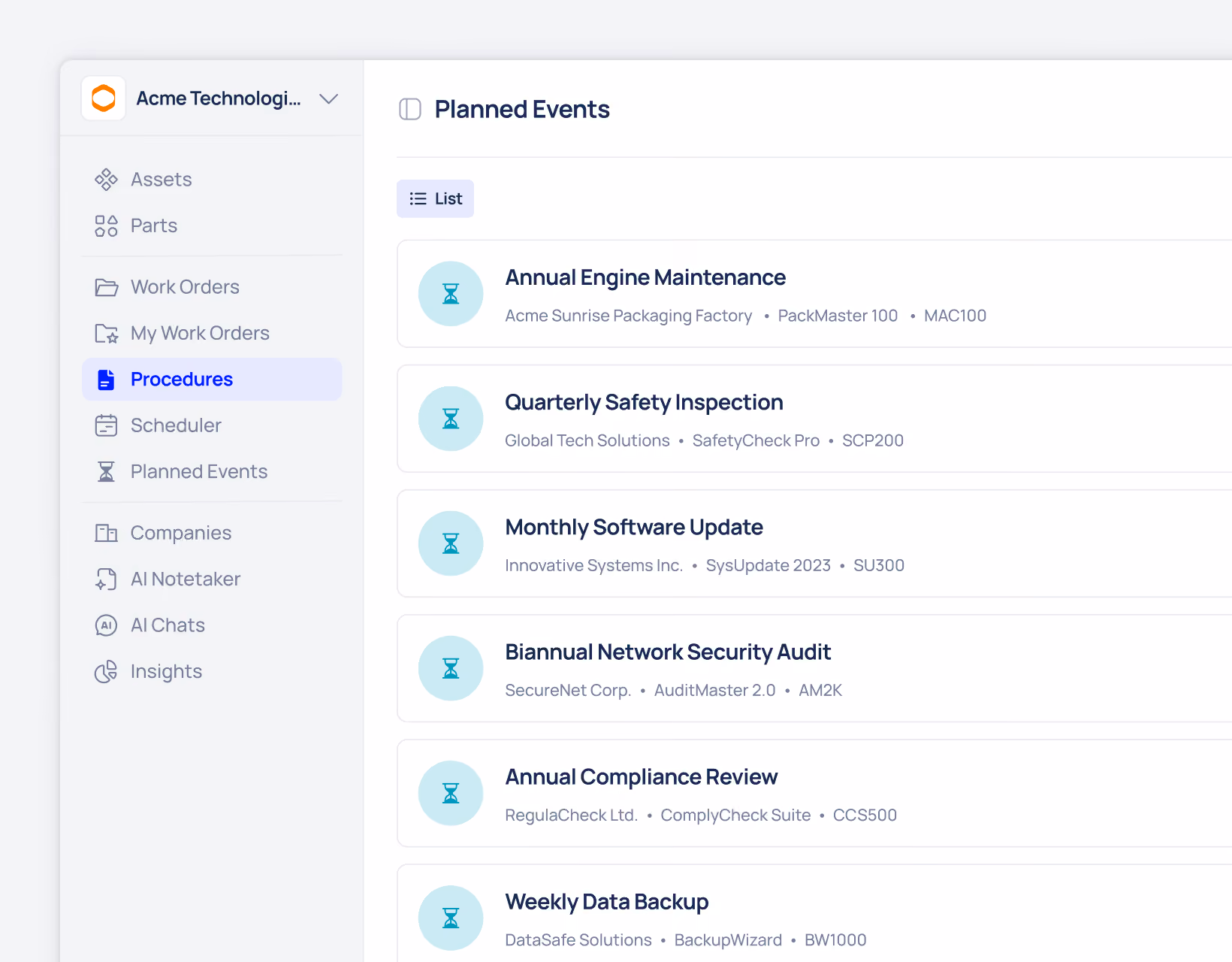
Task: Click the Scheduler calendar icon
Action: pos(106,425)
